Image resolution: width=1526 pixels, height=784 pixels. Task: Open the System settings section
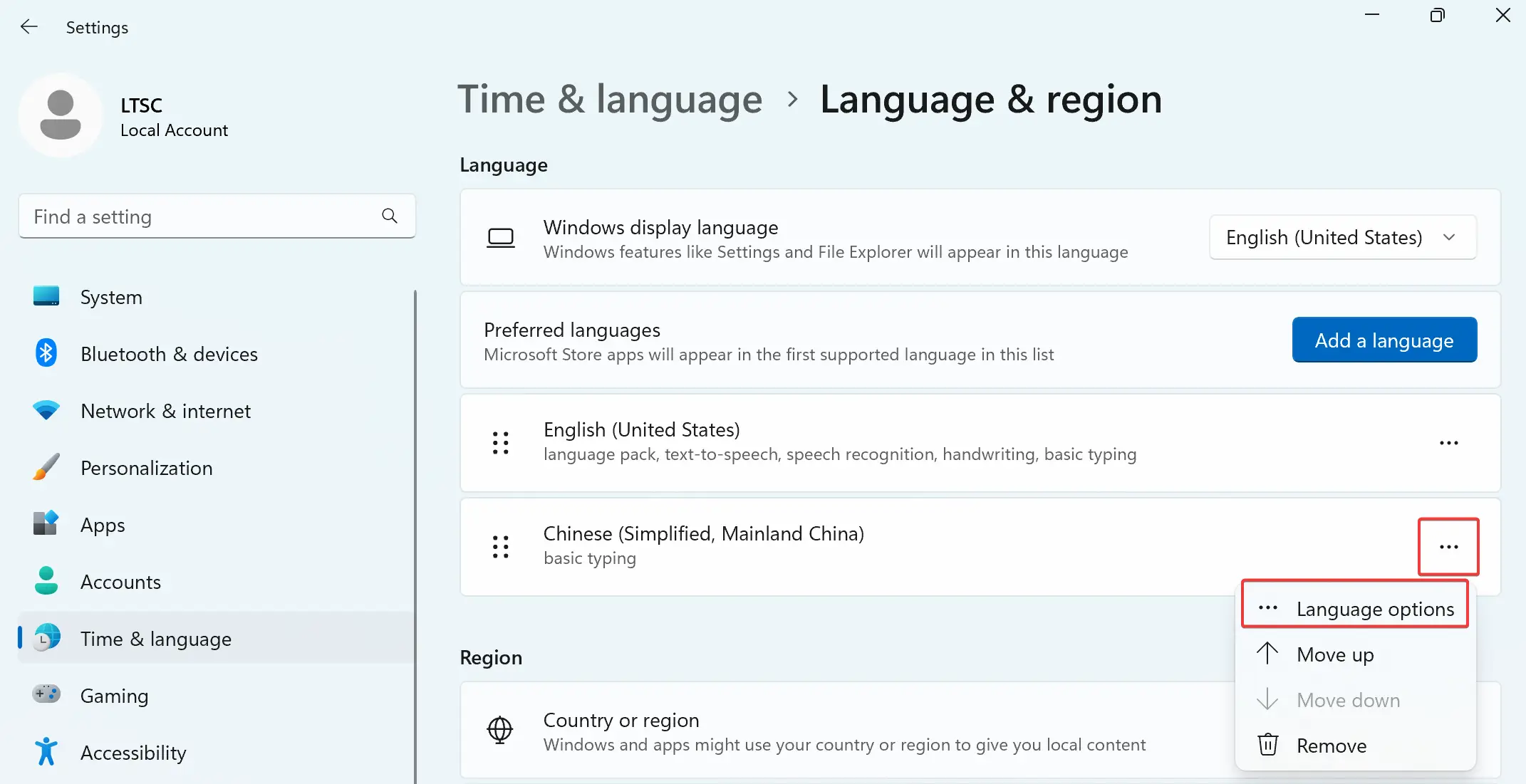coord(111,296)
